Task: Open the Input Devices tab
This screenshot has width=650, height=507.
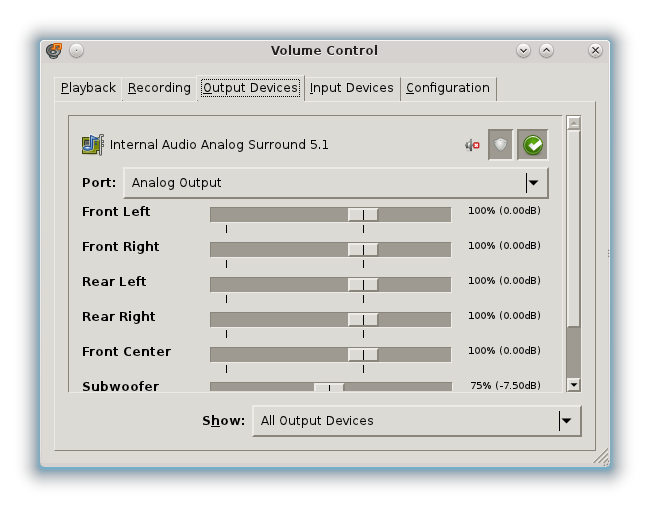Action: pyautogui.click(x=351, y=88)
